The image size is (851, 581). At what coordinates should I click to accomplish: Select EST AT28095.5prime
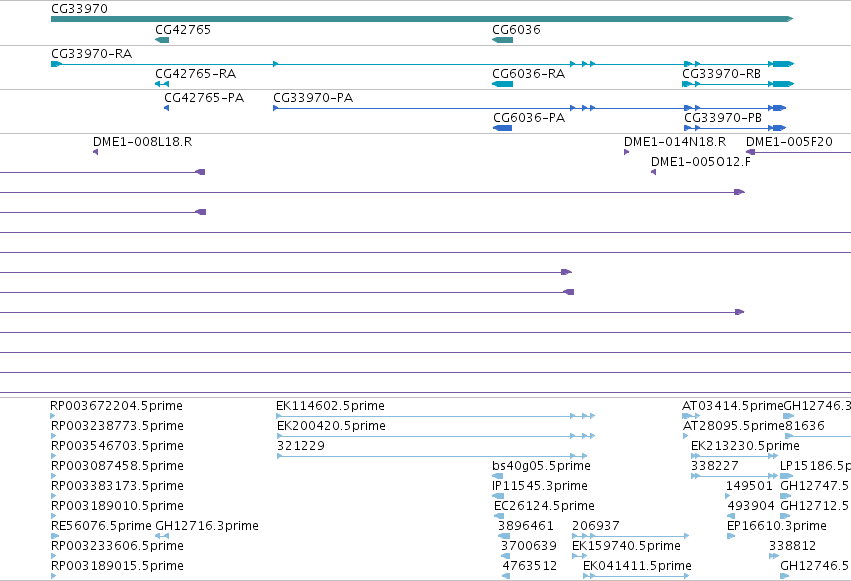click(686, 436)
